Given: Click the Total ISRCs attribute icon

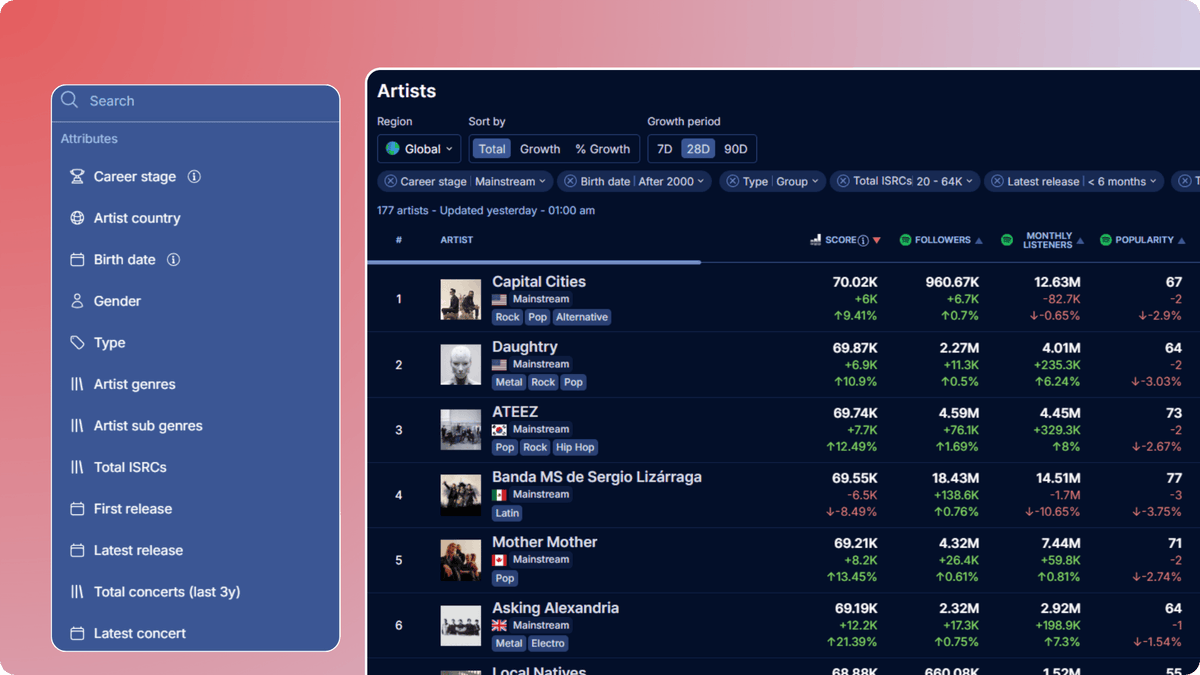Looking at the screenshot, I should click(77, 467).
